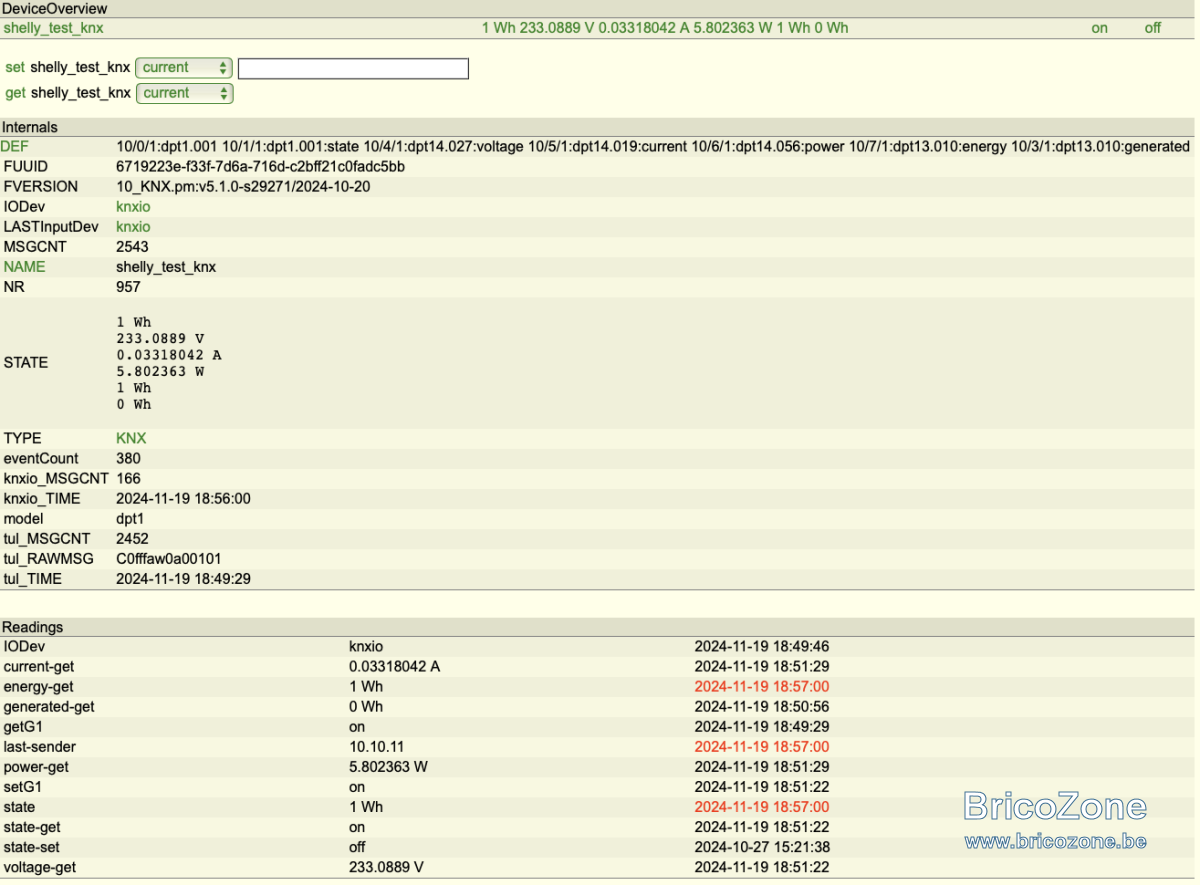Click the voltage-get value 233.0889 V
The height and width of the screenshot is (885, 1200).
tap(386, 867)
